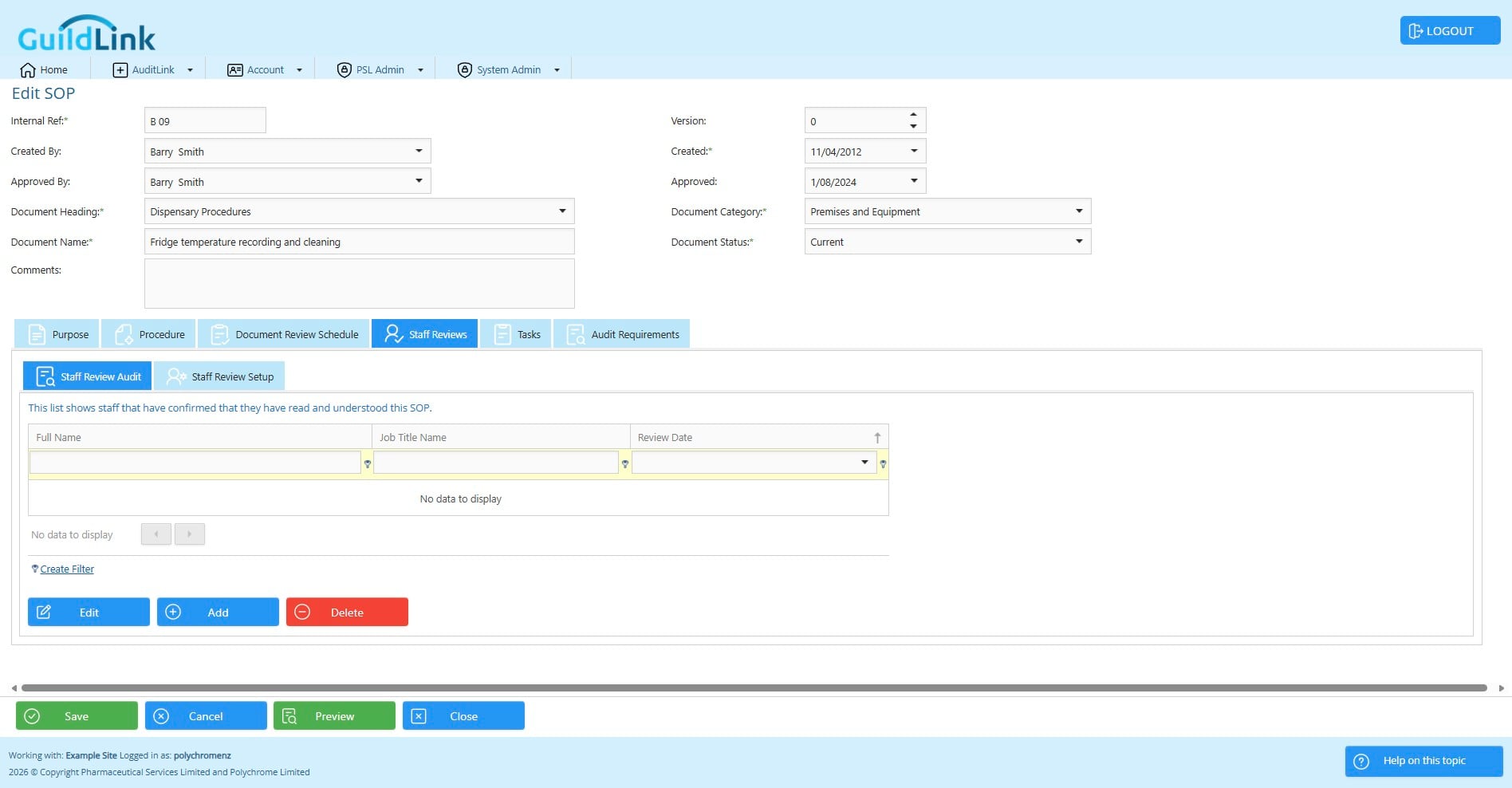This screenshot has width=1512, height=788.
Task: Click the red Delete button
Action: 347,612
